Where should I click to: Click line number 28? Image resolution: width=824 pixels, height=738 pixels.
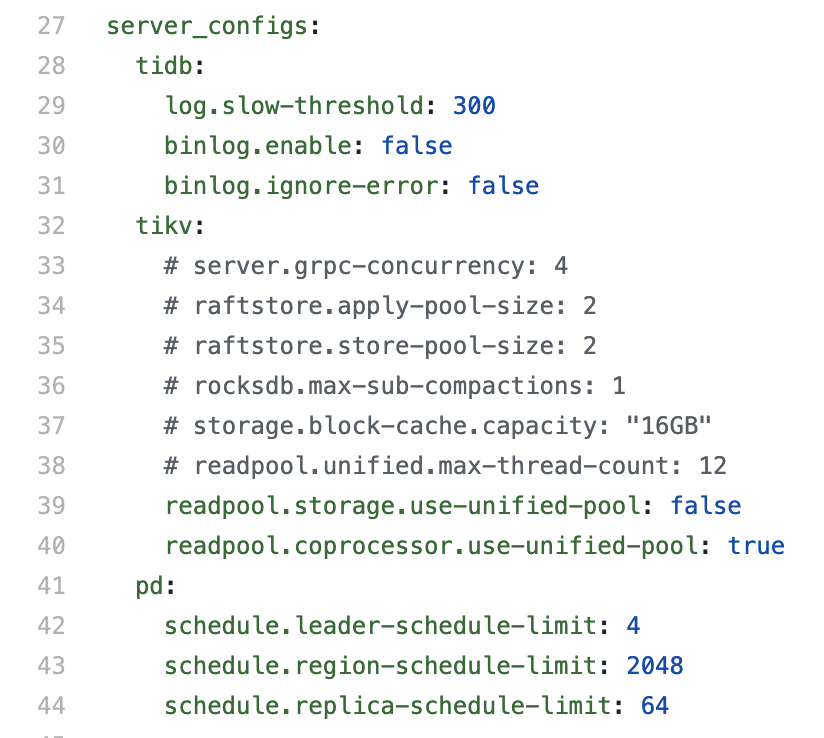52,66
